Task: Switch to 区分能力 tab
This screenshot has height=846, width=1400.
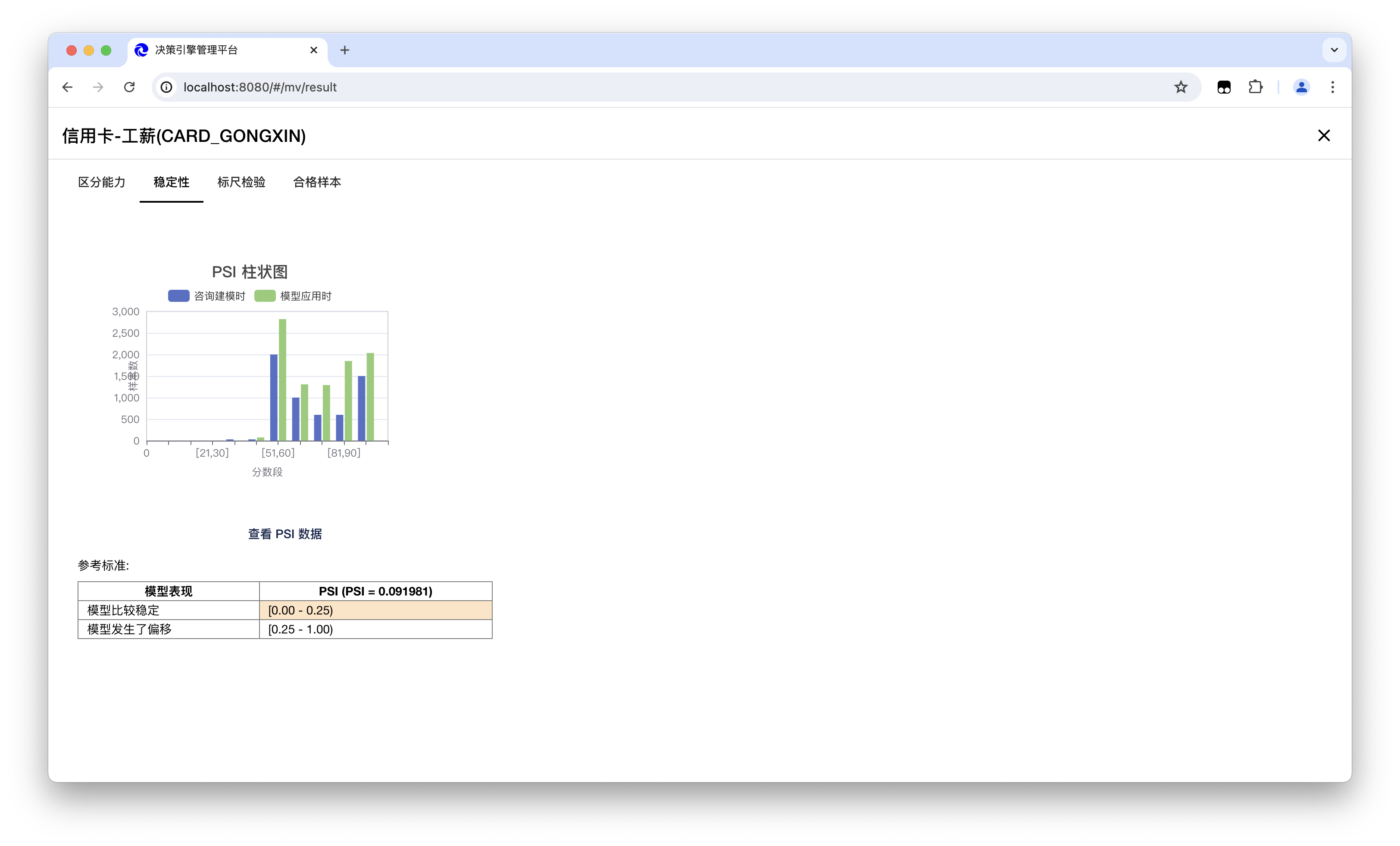Action: pyautogui.click(x=102, y=182)
